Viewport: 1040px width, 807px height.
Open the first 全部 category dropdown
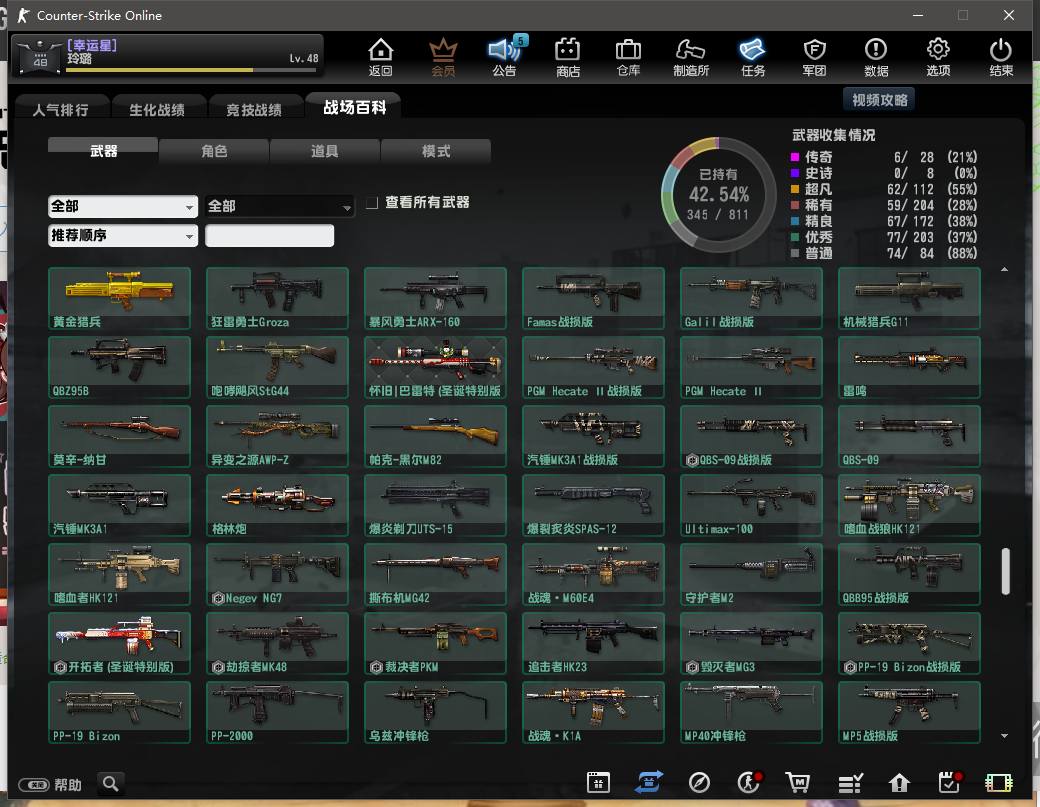click(123, 206)
